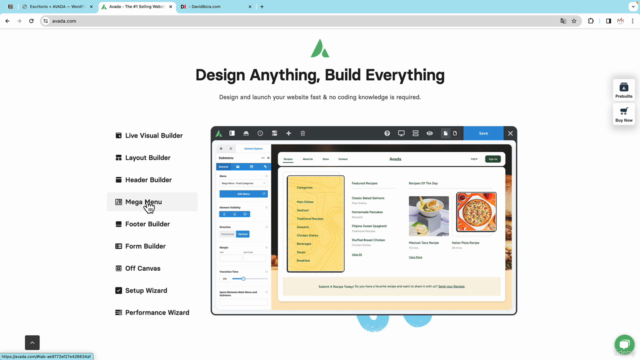Click the pizza recipe thumbnail

[x=476, y=212]
